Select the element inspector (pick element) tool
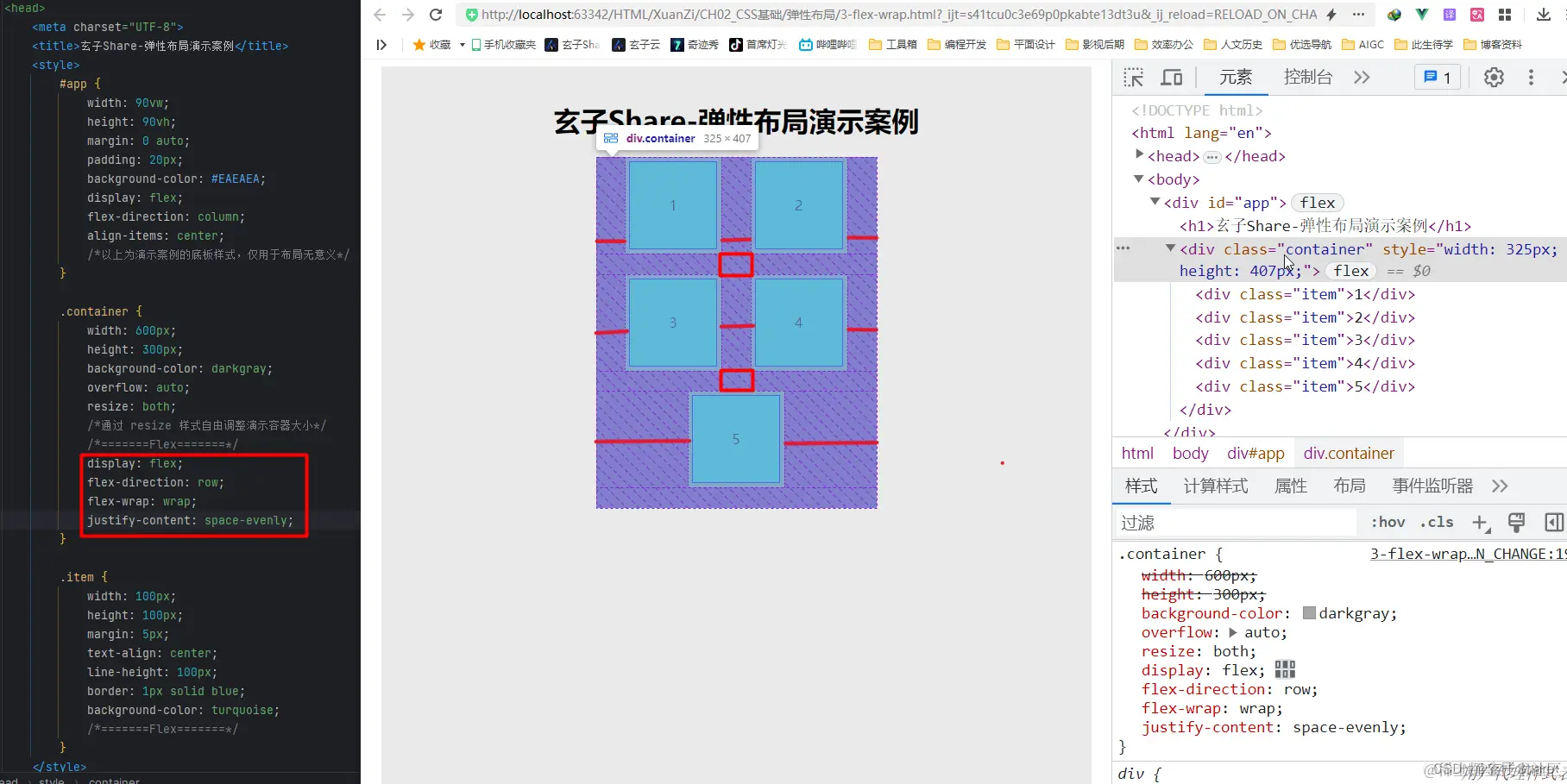The width and height of the screenshot is (1567, 784). click(1133, 77)
